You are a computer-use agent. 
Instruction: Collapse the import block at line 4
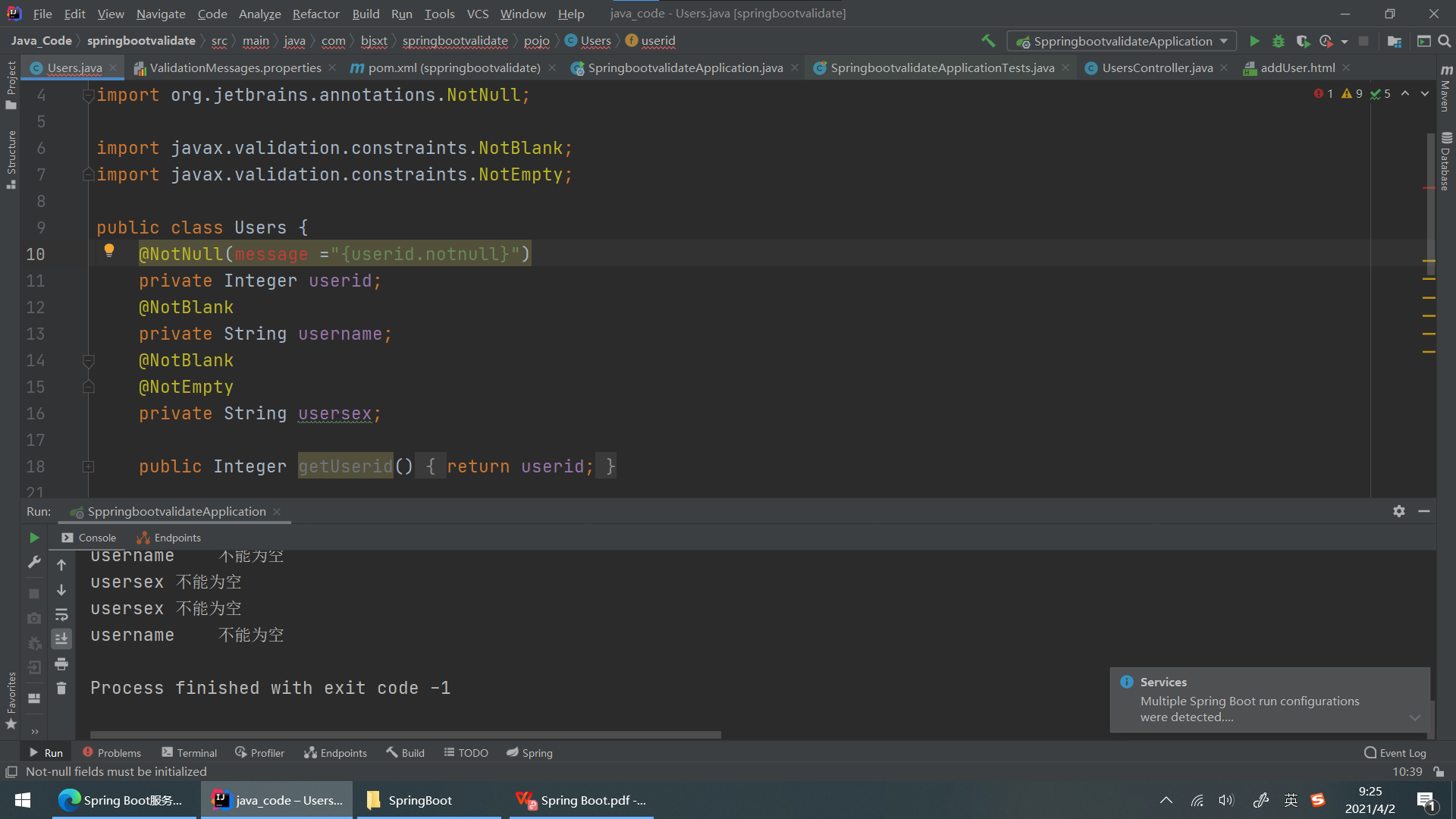(x=88, y=95)
